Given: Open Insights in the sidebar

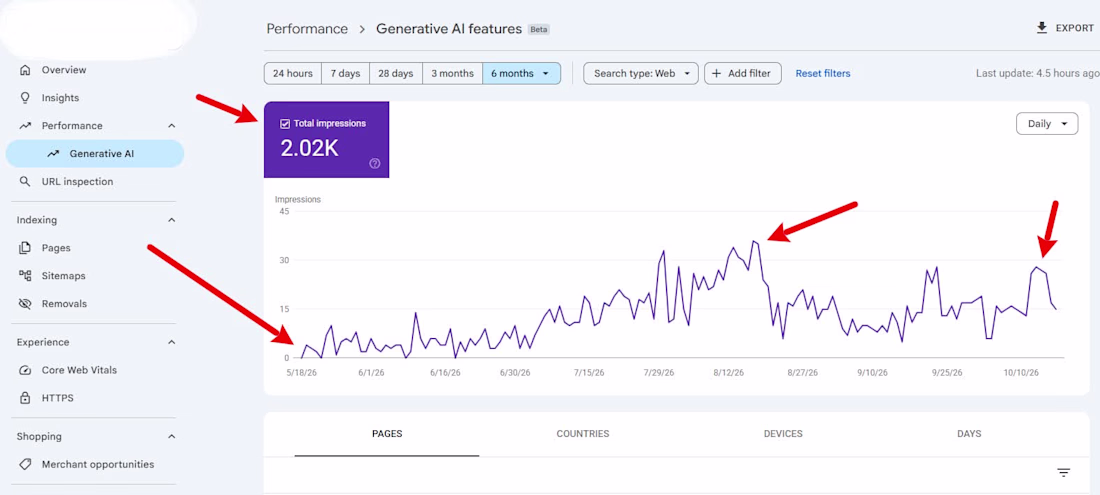Looking at the screenshot, I should [x=60, y=98].
